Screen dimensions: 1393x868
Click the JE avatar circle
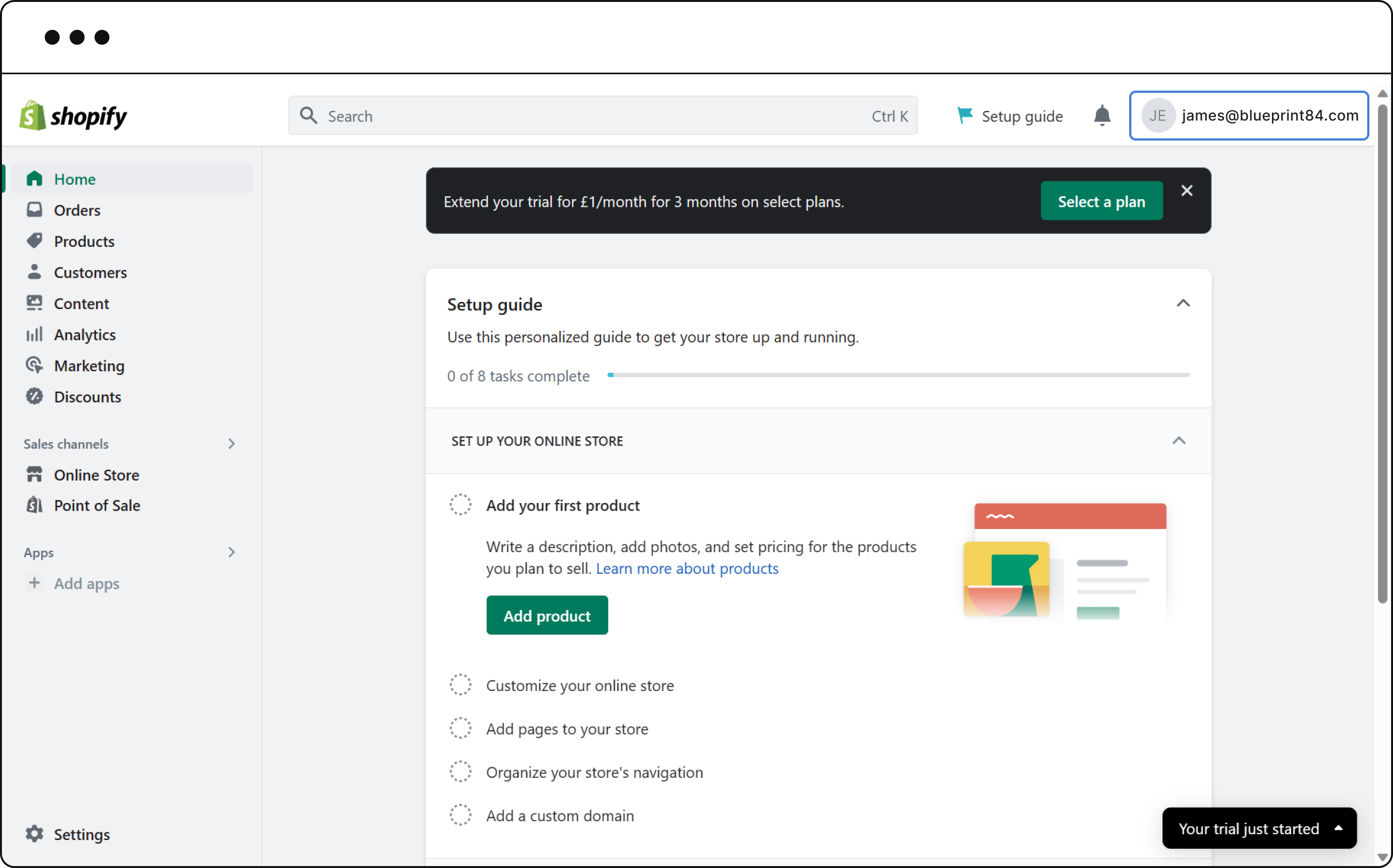pyautogui.click(x=1158, y=115)
